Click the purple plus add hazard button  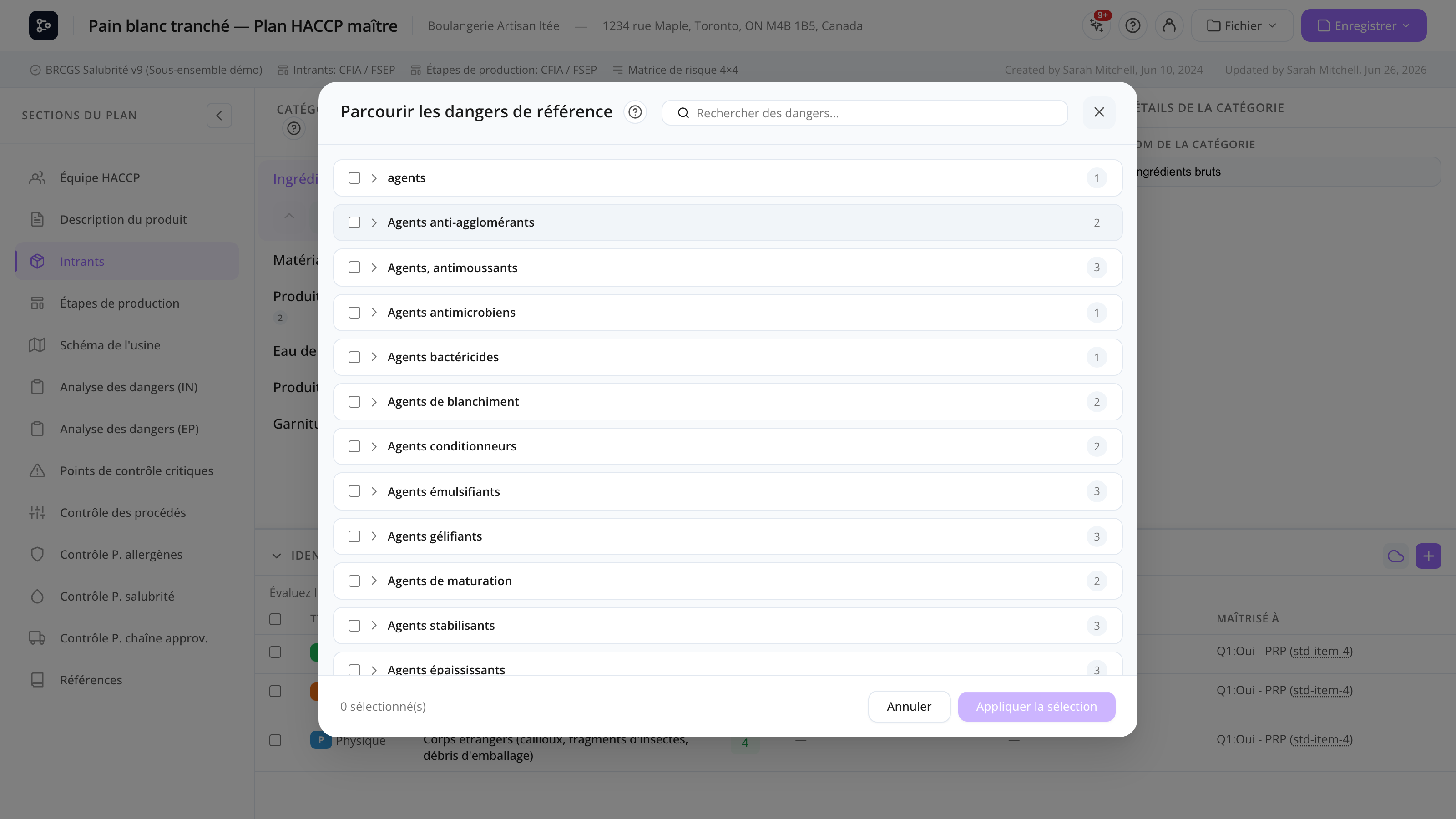click(1428, 556)
